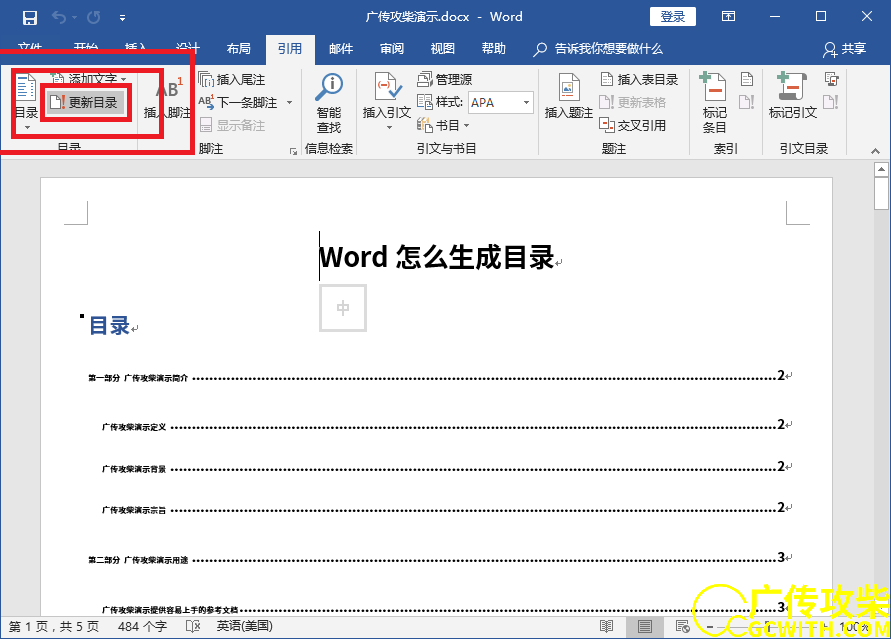Open Ribbon Display Options
This screenshot has width=891, height=639.
pos(728,16)
